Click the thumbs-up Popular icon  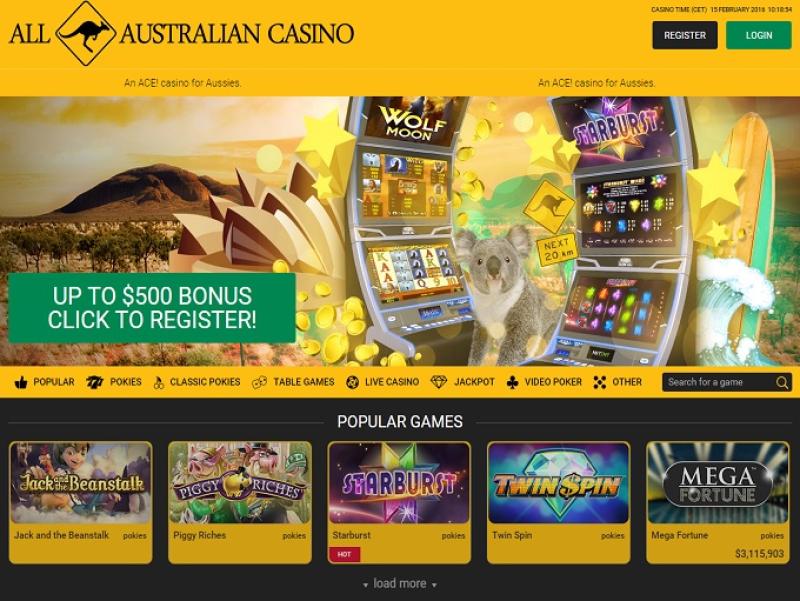coord(21,382)
